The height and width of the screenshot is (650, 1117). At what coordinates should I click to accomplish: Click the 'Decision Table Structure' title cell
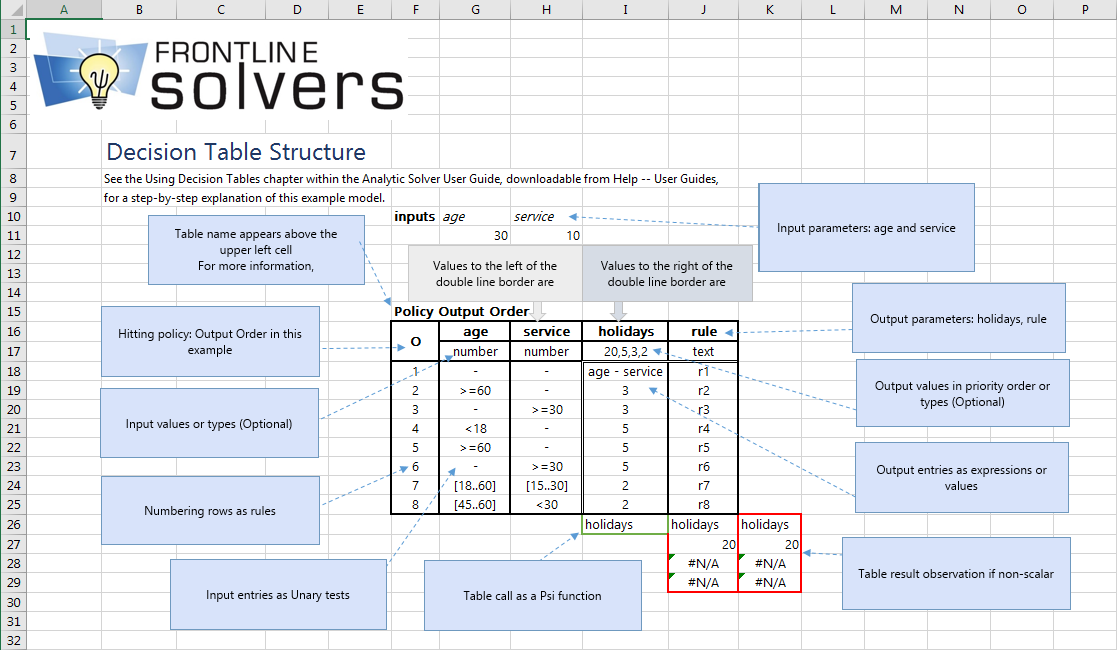coord(236,153)
